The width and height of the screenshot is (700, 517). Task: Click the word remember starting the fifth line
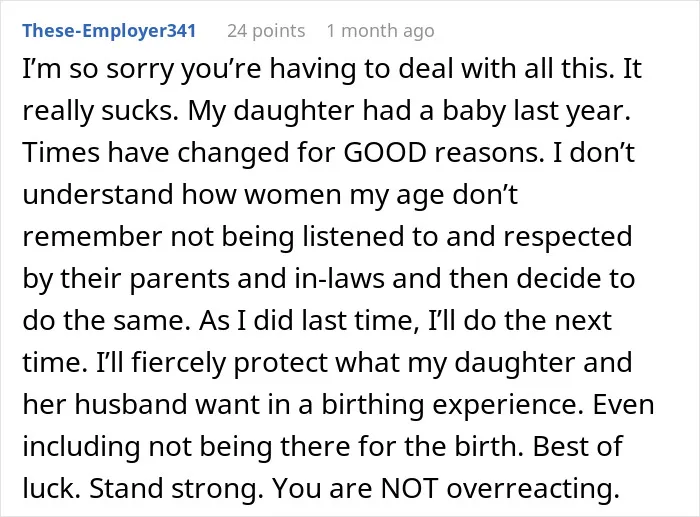click(x=92, y=236)
